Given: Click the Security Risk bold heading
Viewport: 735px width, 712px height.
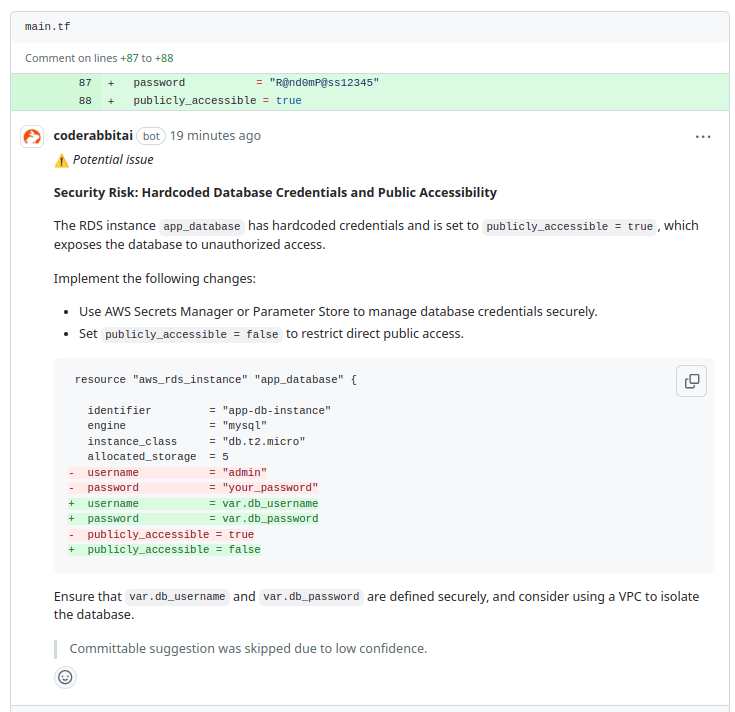Looking at the screenshot, I should (275, 192).
